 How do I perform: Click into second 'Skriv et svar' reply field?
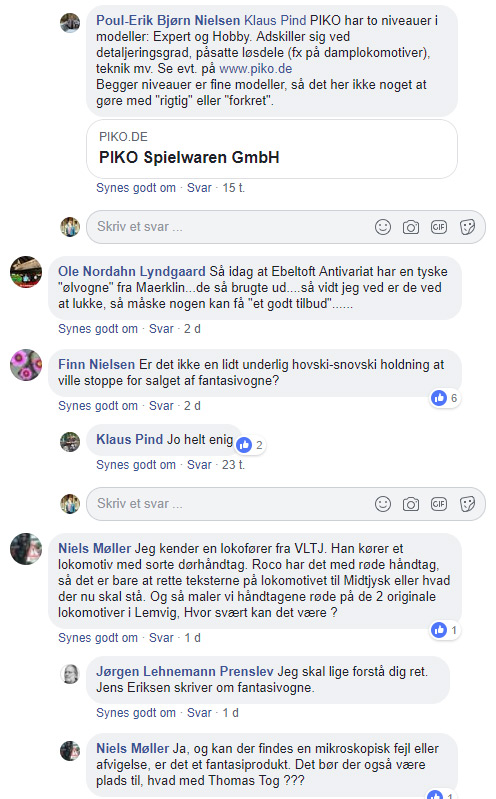(229, 504)
